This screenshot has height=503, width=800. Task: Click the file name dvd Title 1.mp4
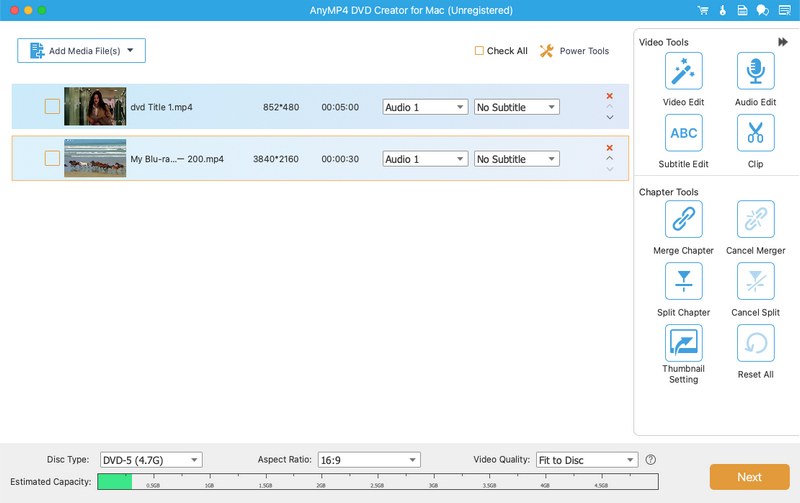click(161, 107)
